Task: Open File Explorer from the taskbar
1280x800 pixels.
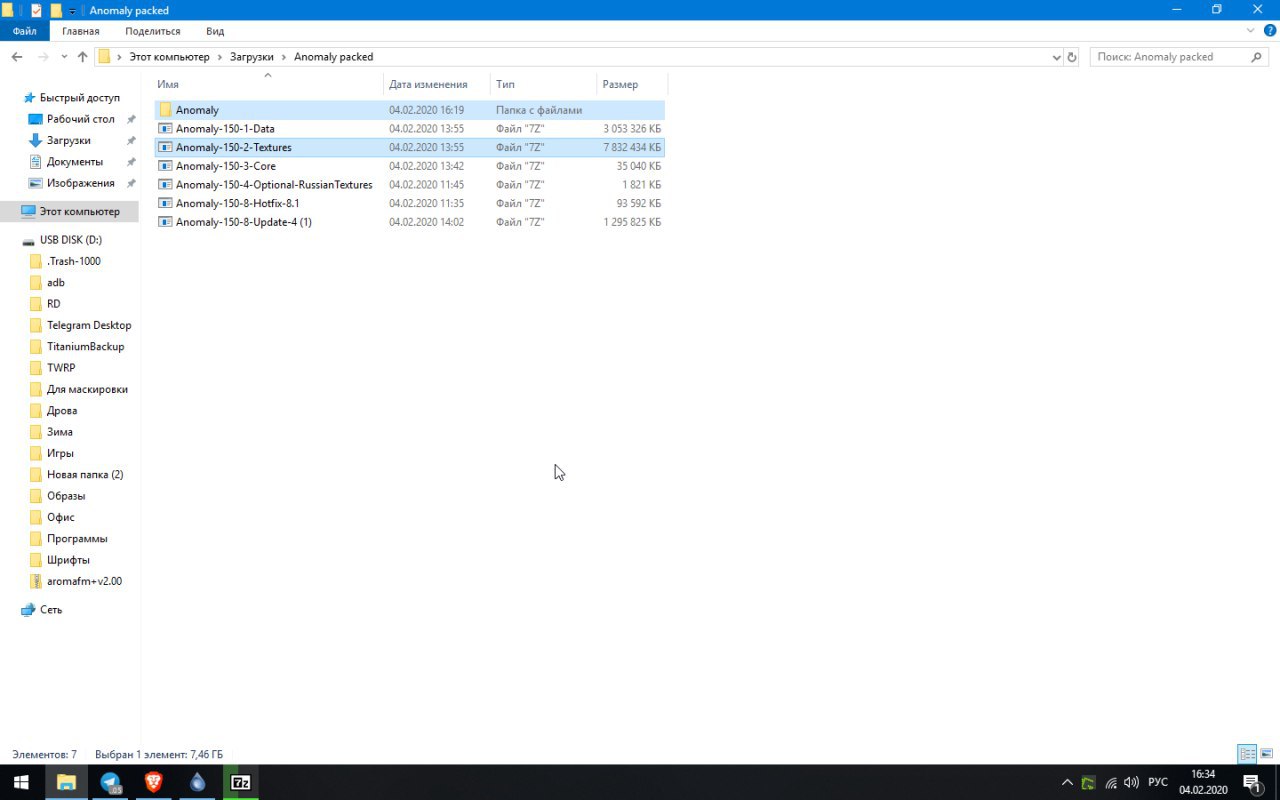Action: click(x=66, y=782)
